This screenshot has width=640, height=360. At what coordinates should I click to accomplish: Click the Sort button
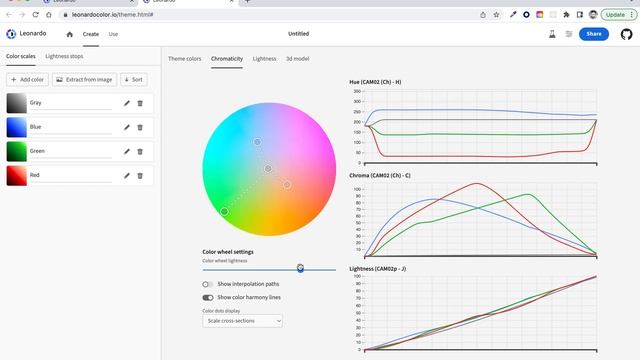(x=134, y=80)
